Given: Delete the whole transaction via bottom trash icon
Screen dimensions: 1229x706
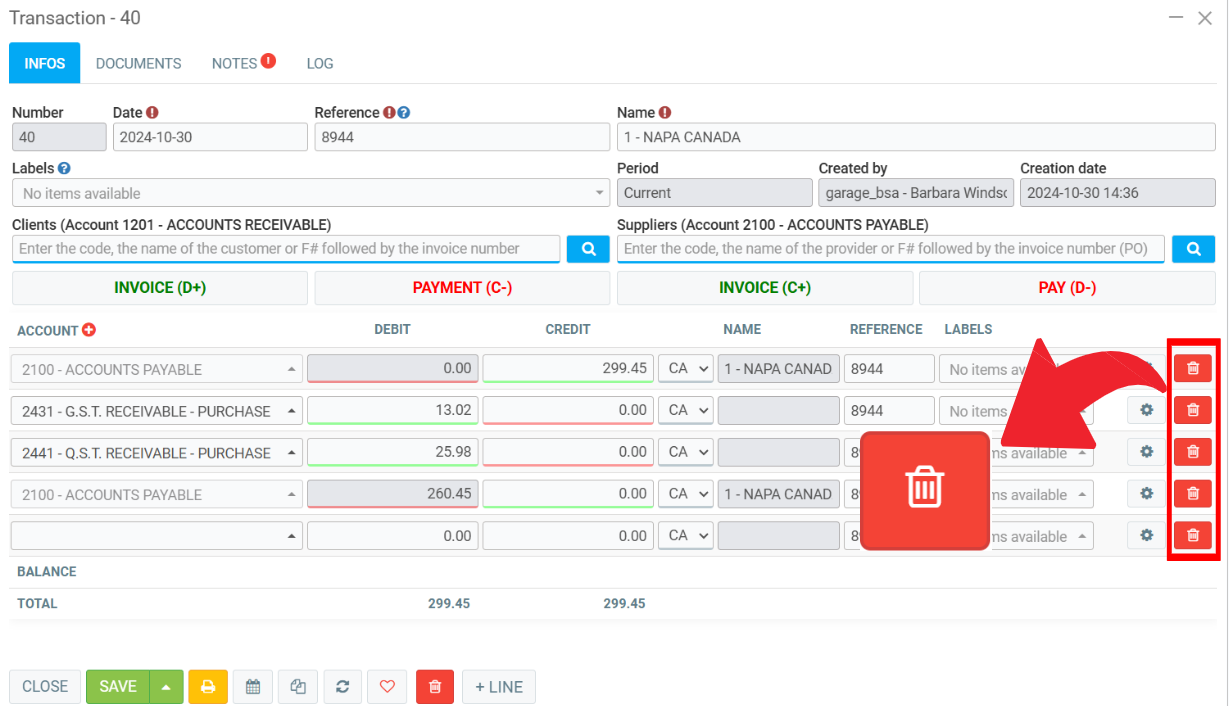Looking at the screenshot, I should pos(435,687).
